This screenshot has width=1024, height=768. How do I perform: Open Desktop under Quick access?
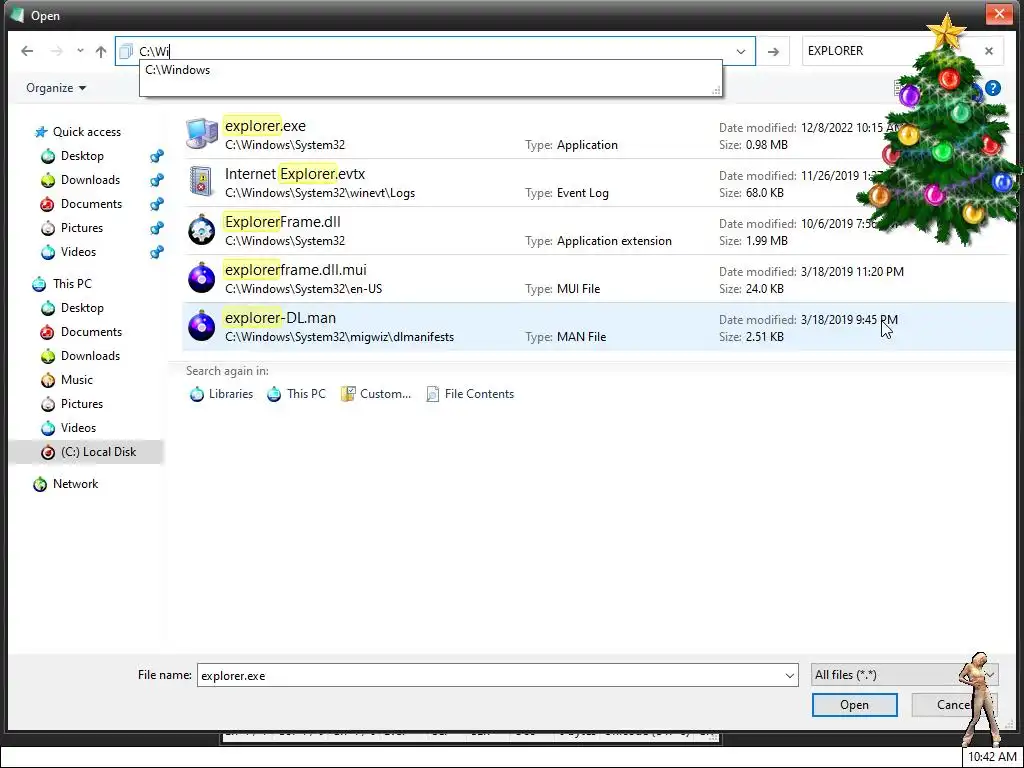[82, 156]
